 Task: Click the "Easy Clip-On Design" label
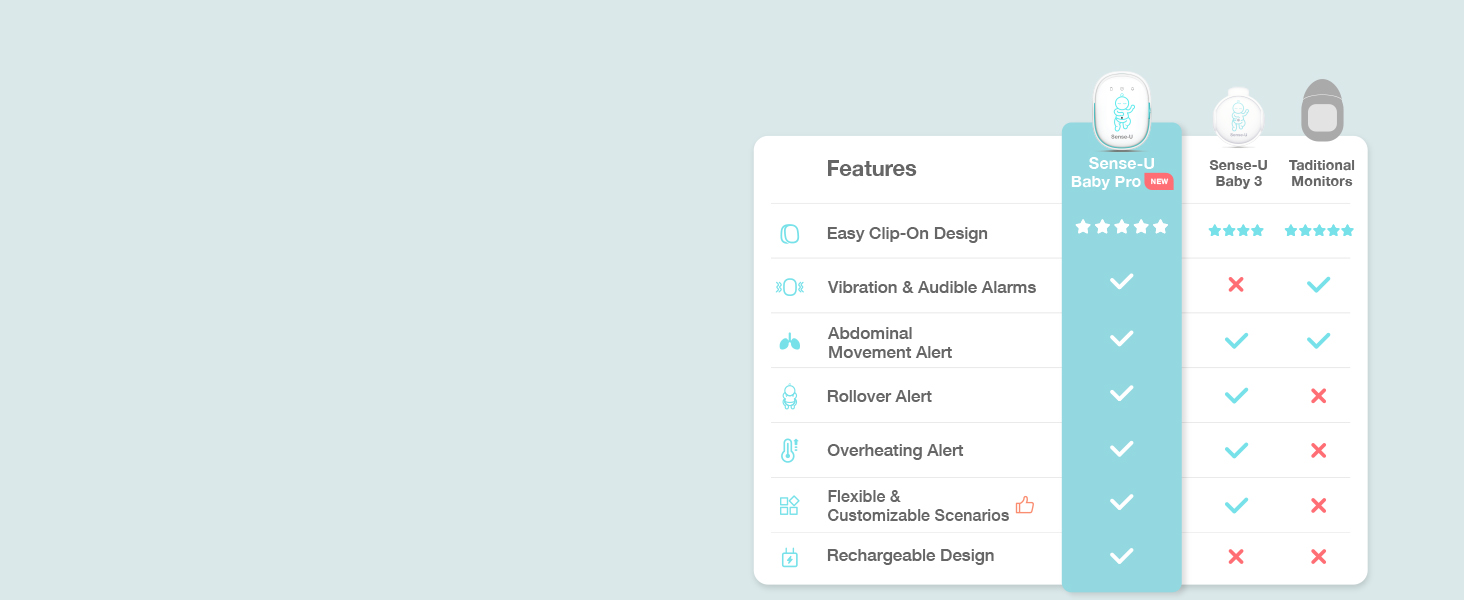coord(907,234)
